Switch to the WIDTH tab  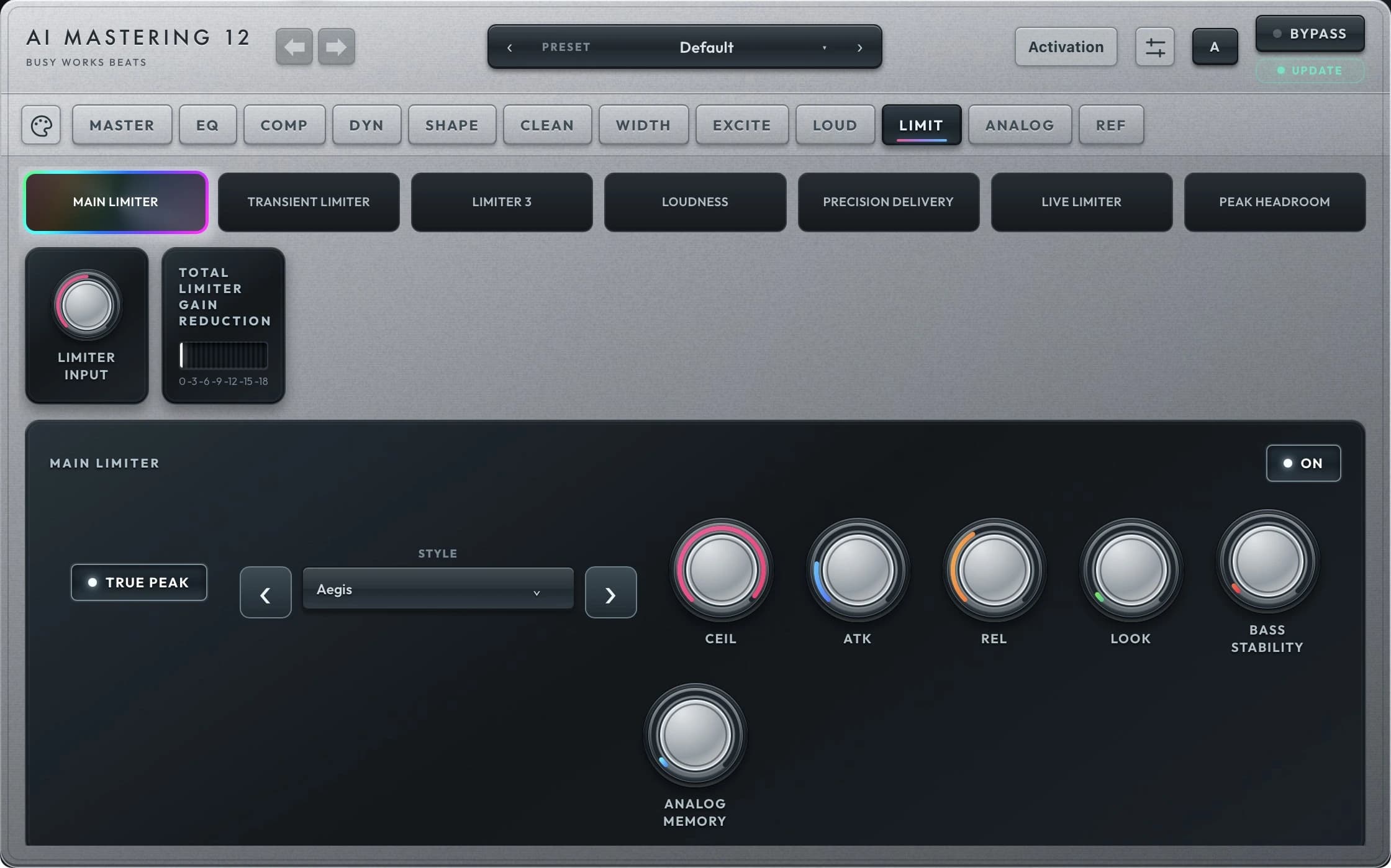[x=643, y=125]
